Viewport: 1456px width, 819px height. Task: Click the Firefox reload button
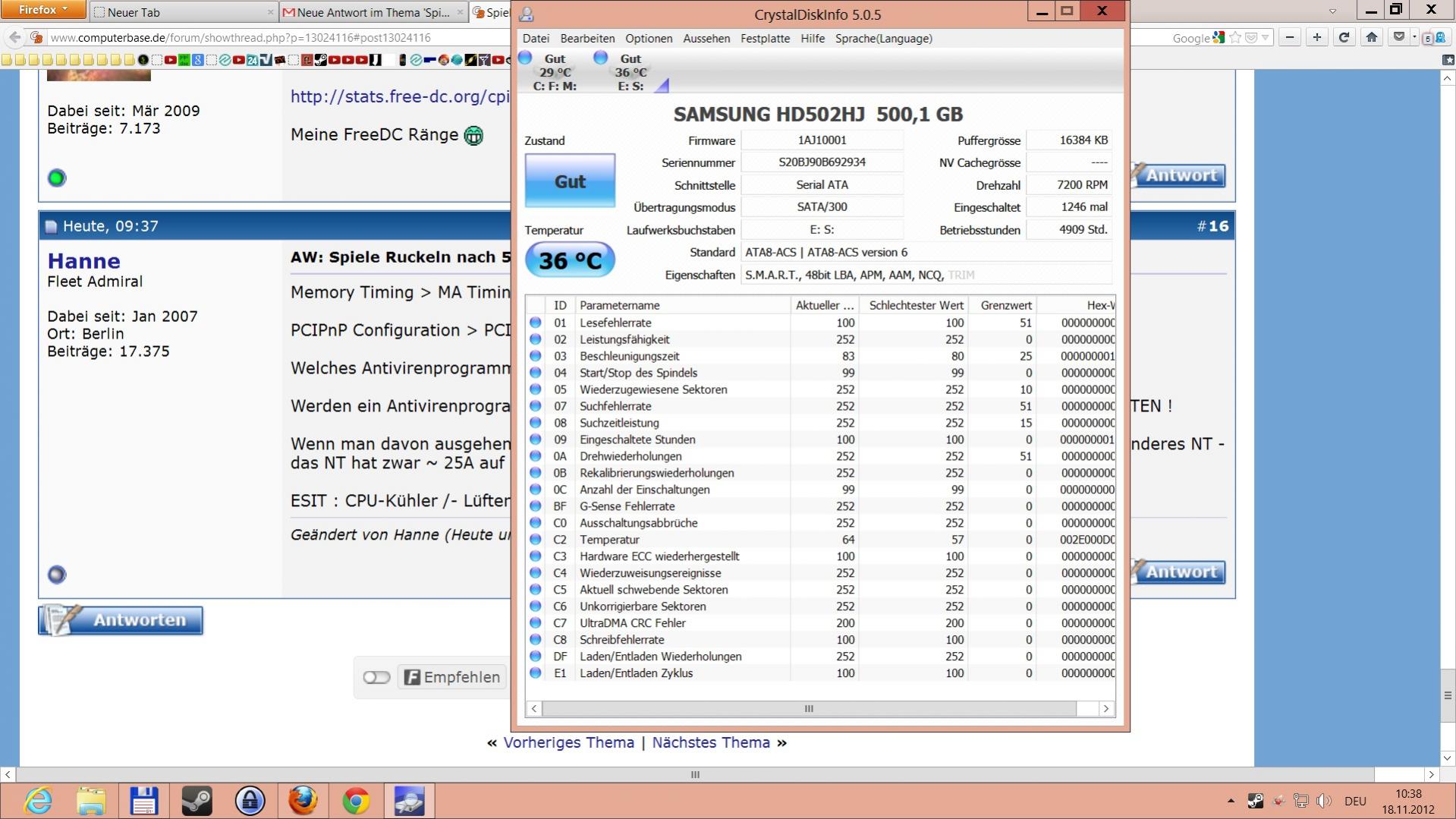click(1344, 37)
